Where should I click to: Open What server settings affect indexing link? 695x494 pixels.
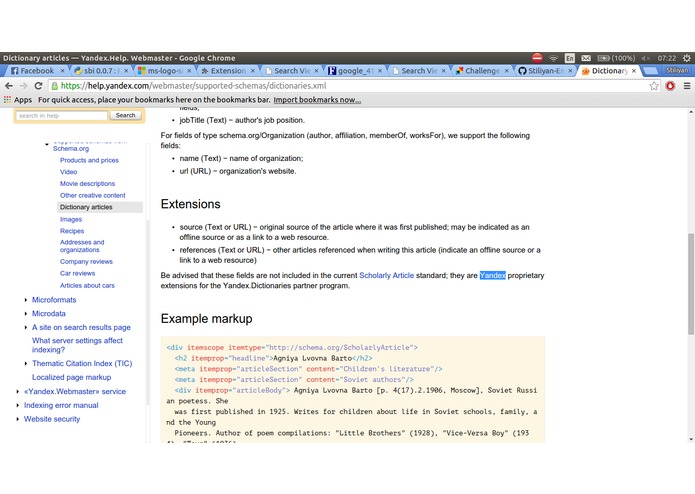click(x=77, y=345)
